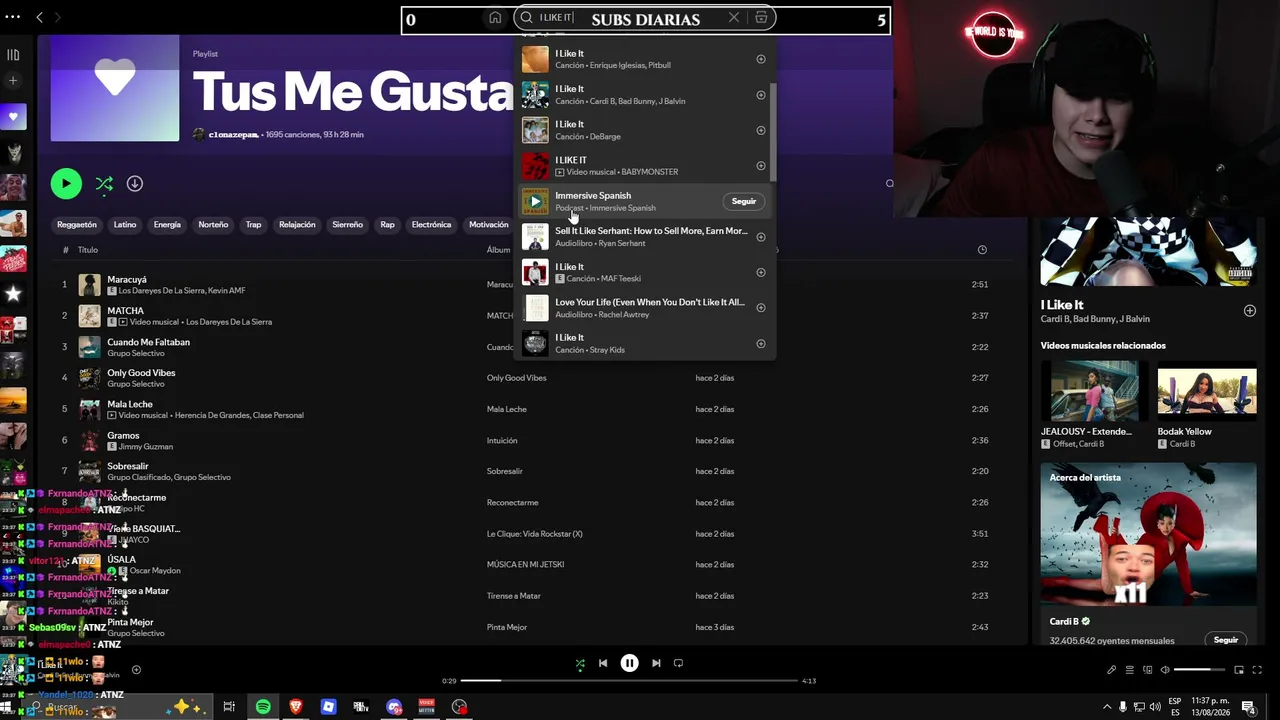Image resolution: width=1280 pixels, height=720 pixels.
Task: Click the duration clock column header
Action: click(x=982, y=250)
